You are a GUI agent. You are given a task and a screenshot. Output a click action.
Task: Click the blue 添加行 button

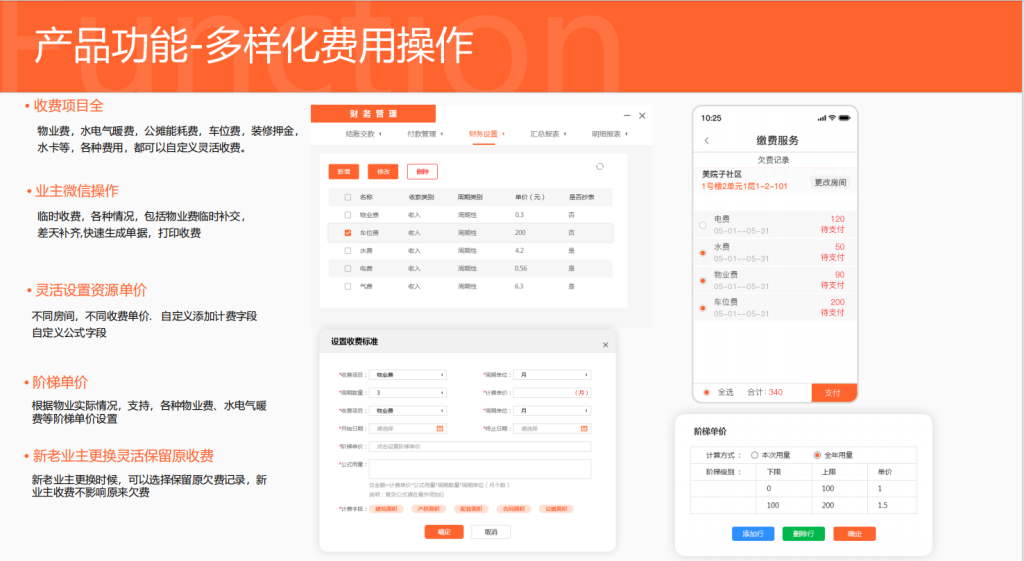[x=753, y=534]
